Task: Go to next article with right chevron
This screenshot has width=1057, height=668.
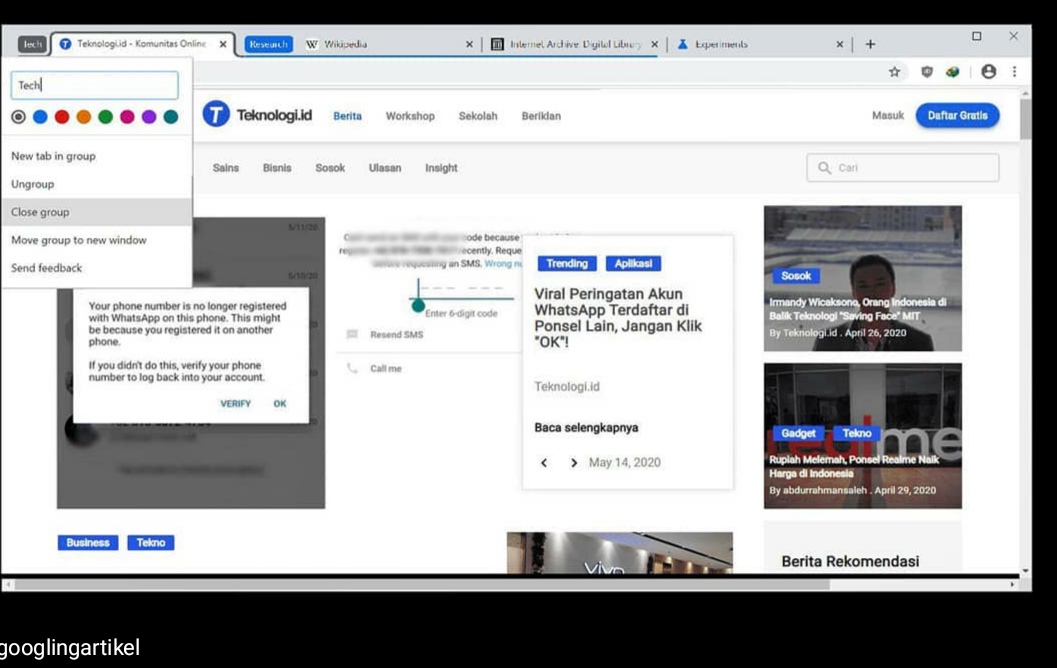Action: tap(574, 462)
